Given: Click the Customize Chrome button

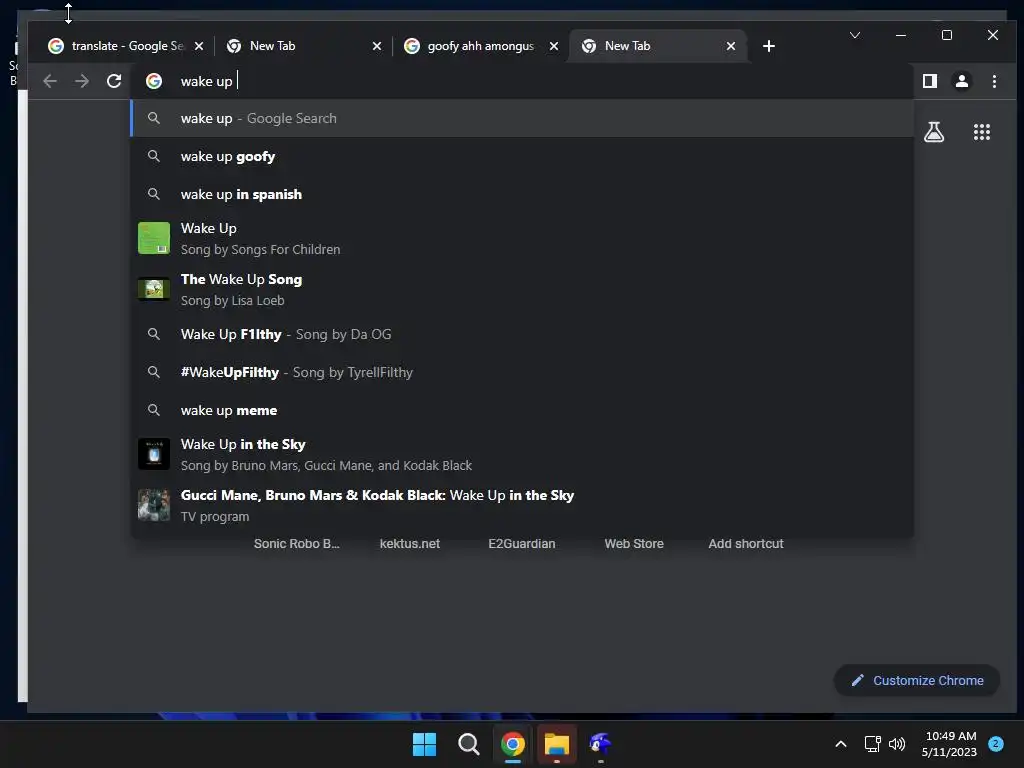Looking at the screenshot, I should pos(917,680).
